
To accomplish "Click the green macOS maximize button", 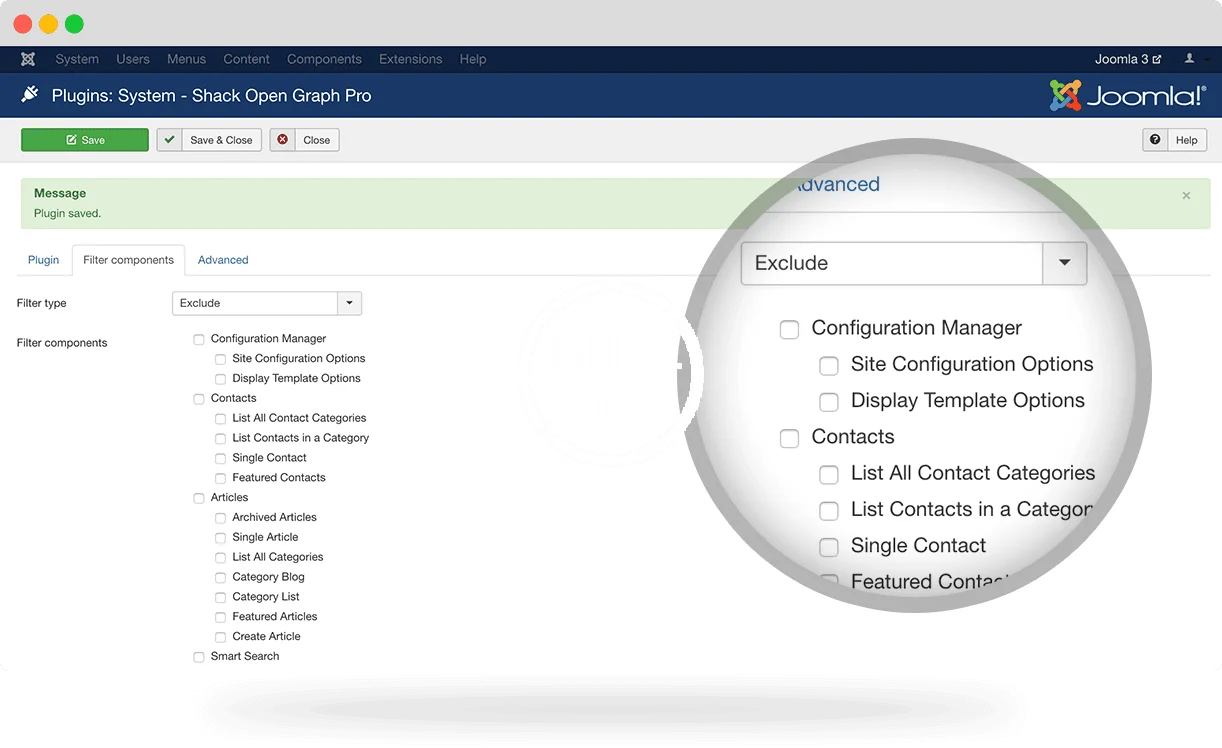I will (75, 24).
